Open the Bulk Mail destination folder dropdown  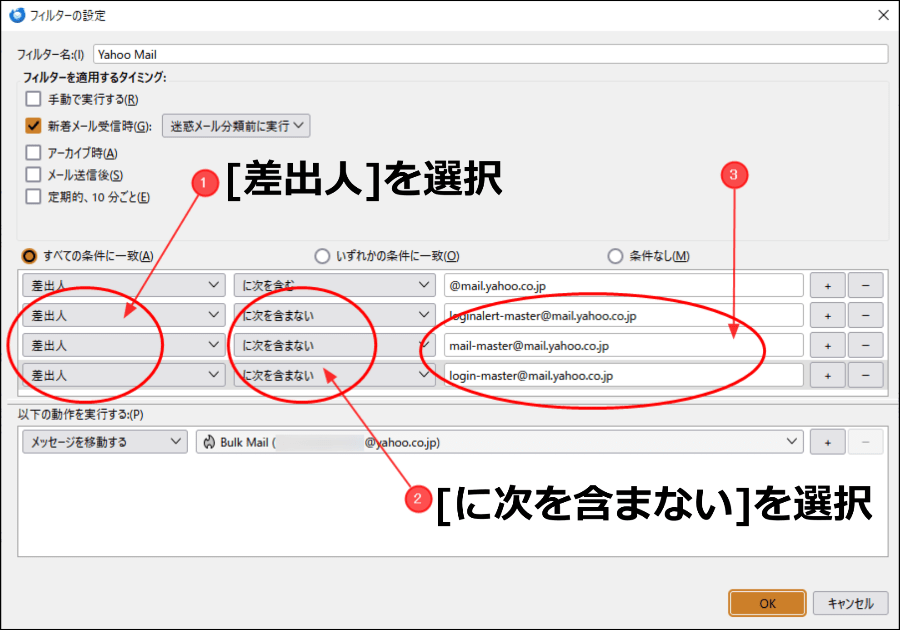pos(499,442)
